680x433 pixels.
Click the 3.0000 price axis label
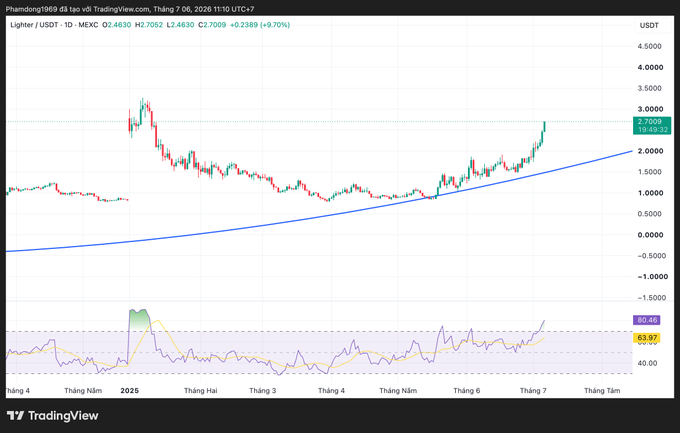[x=650, y=109]
